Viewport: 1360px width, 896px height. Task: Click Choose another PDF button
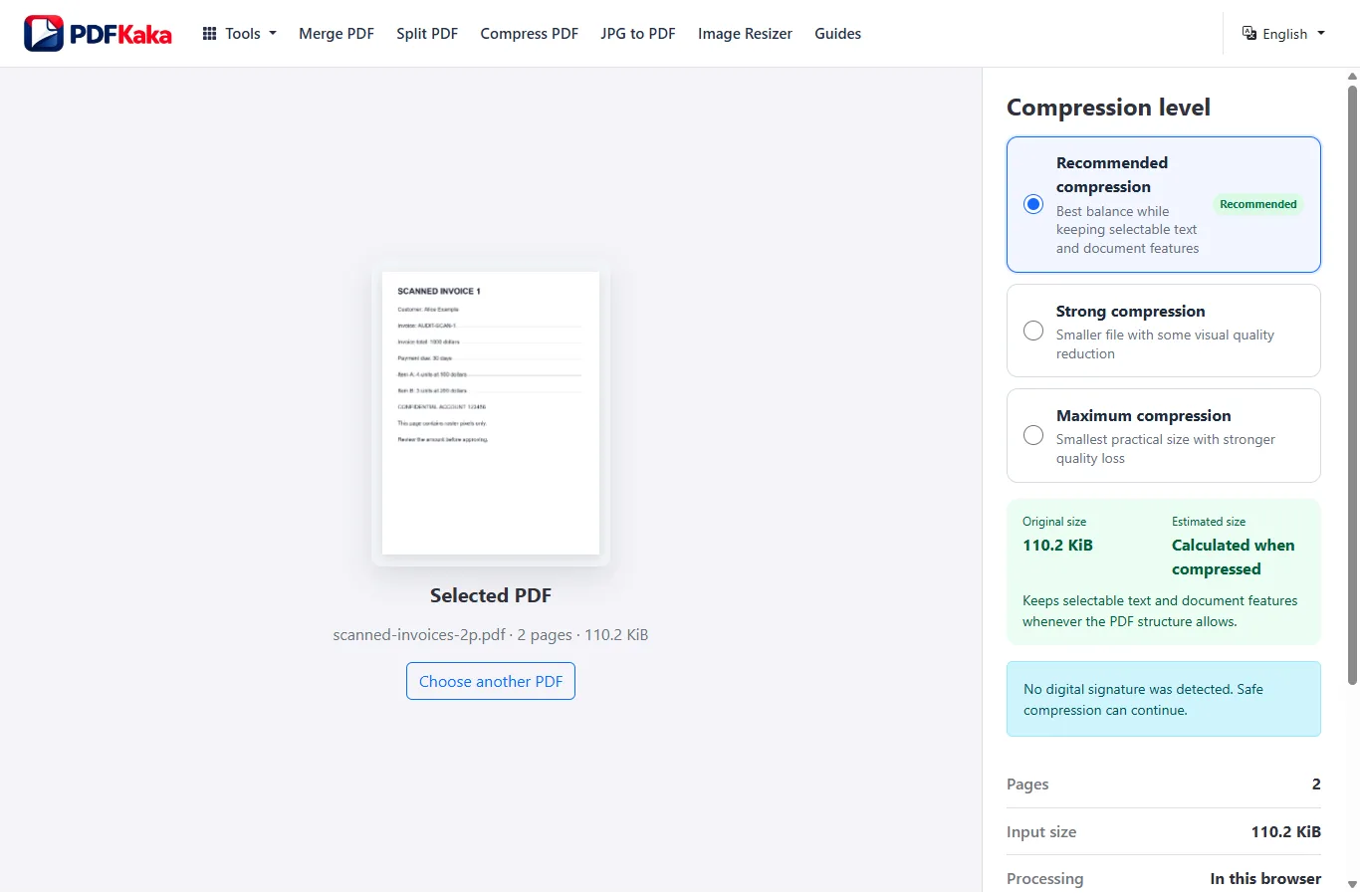491,681
